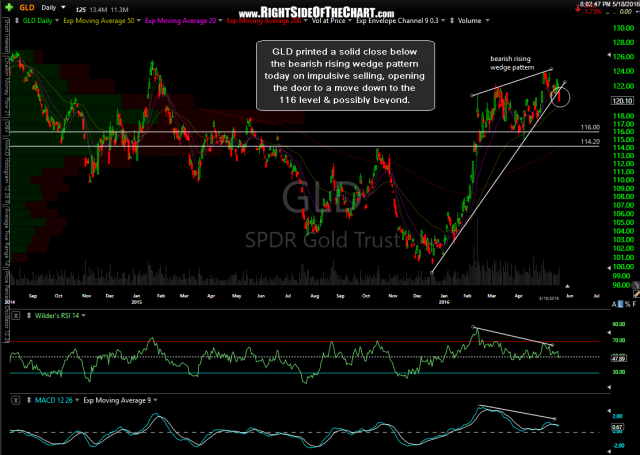Expand Exp Moving Average 50 dropdown
The height and width of the screenshot is (455, 640).
click(139, 20)
